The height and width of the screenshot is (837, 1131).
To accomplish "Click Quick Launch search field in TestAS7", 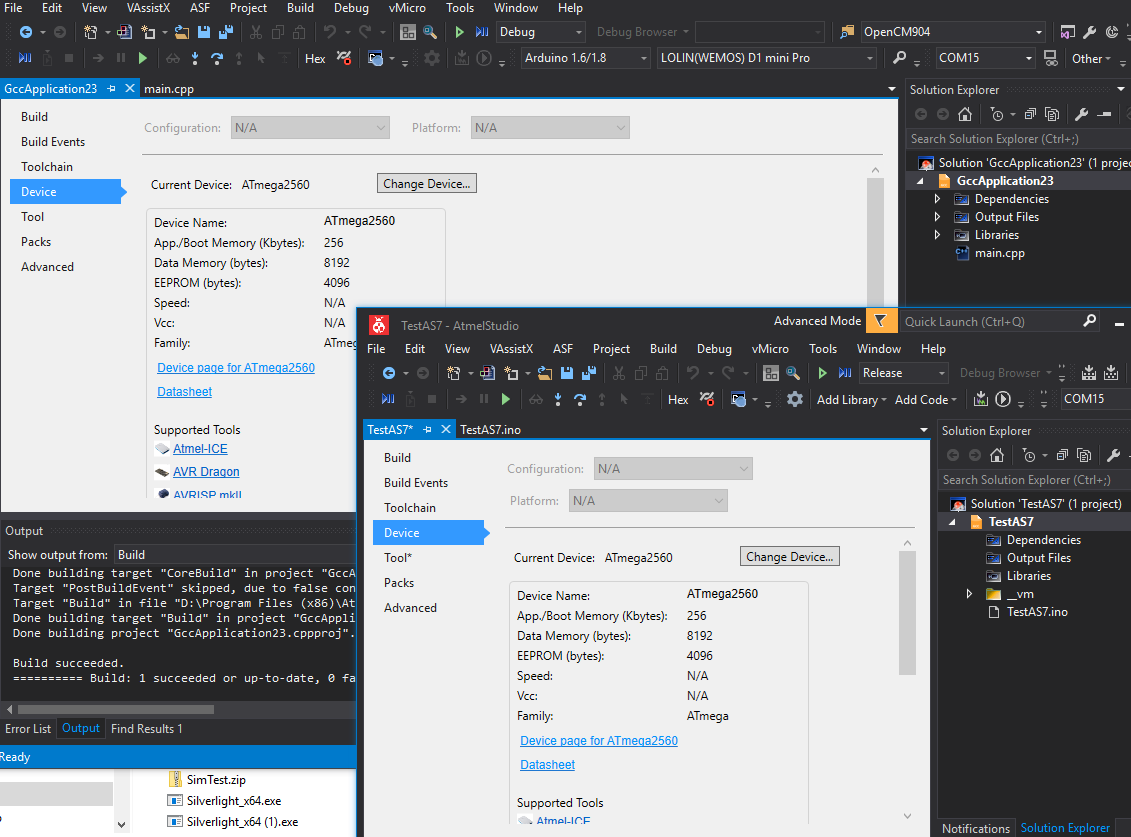I will point(1000,321).
